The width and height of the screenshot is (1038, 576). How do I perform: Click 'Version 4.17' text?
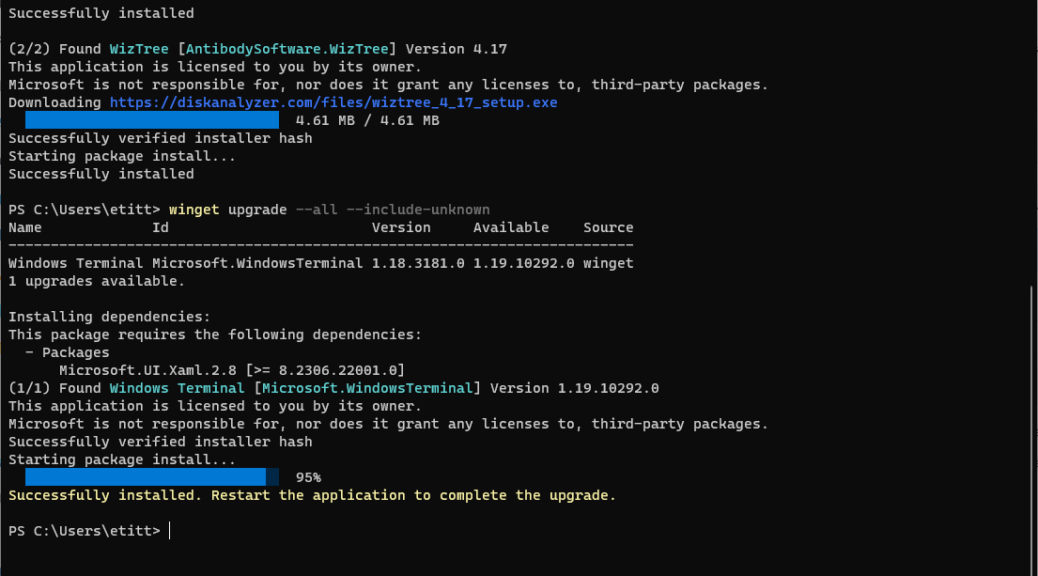coord(456,49)
